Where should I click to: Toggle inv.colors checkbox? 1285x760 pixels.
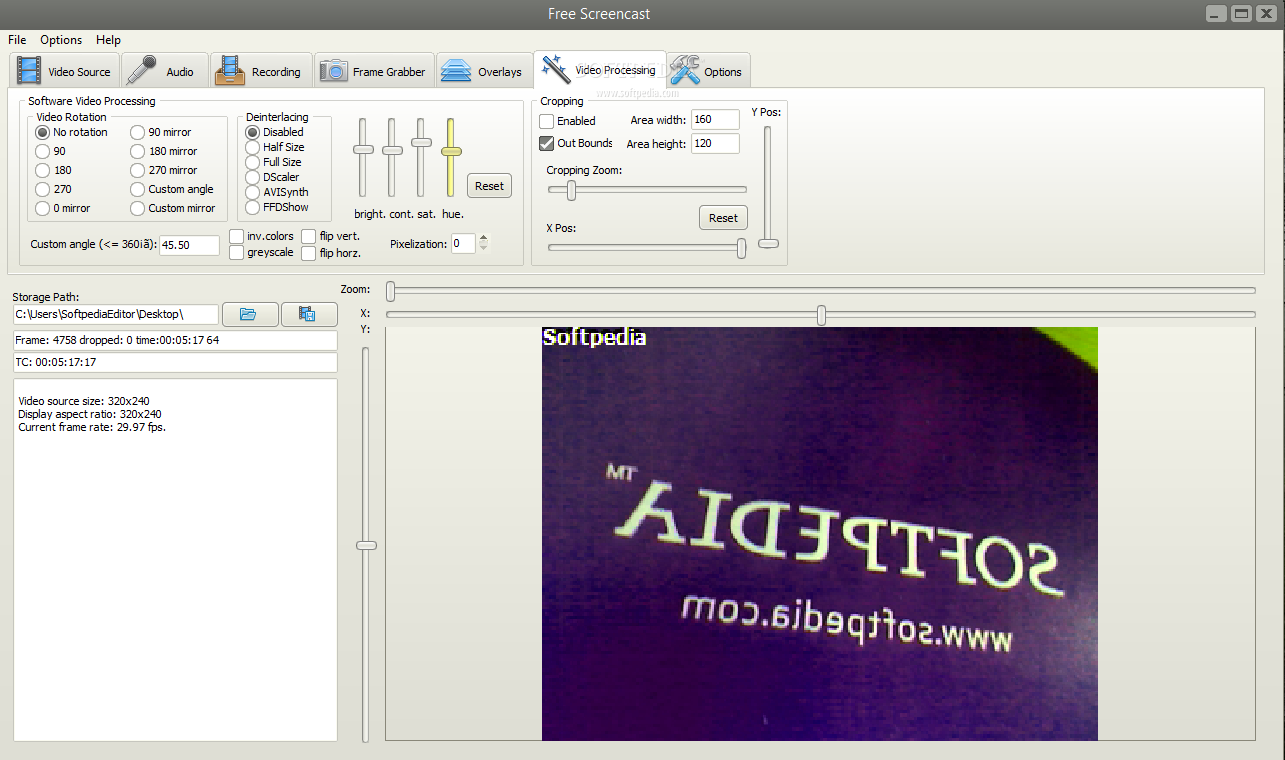(237, 236)
